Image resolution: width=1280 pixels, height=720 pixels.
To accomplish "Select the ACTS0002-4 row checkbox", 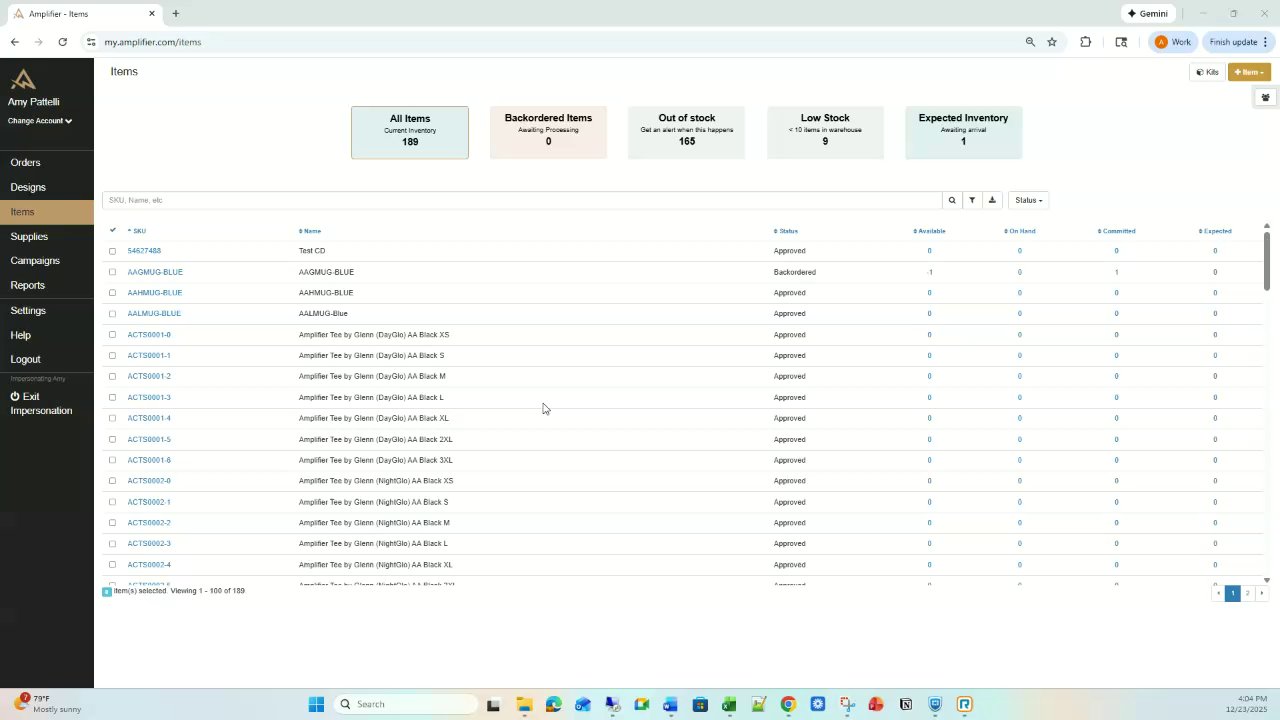I will (x=112, y=565).
